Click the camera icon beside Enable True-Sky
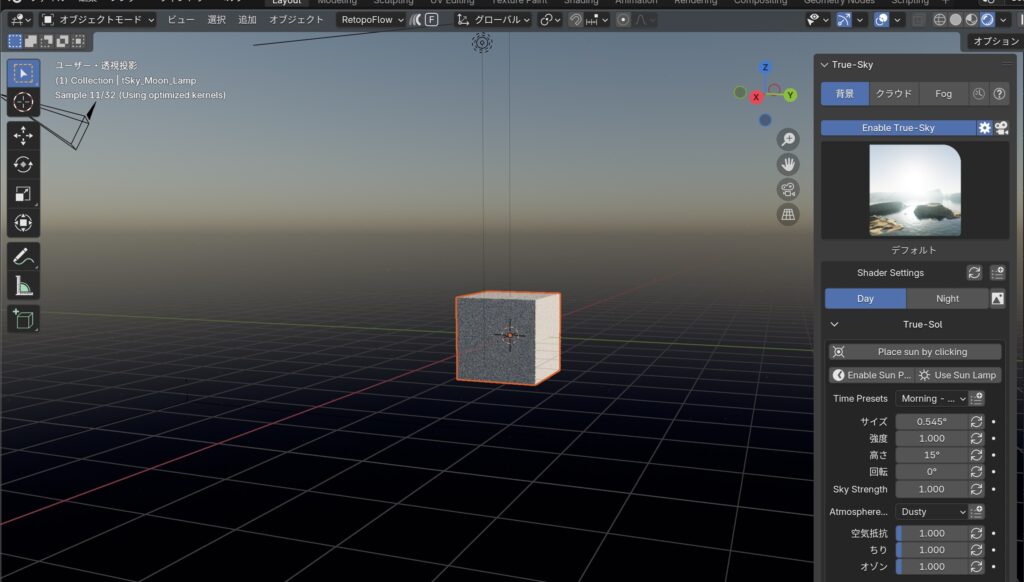1024x582 pixels. (x=1001, y=128)
